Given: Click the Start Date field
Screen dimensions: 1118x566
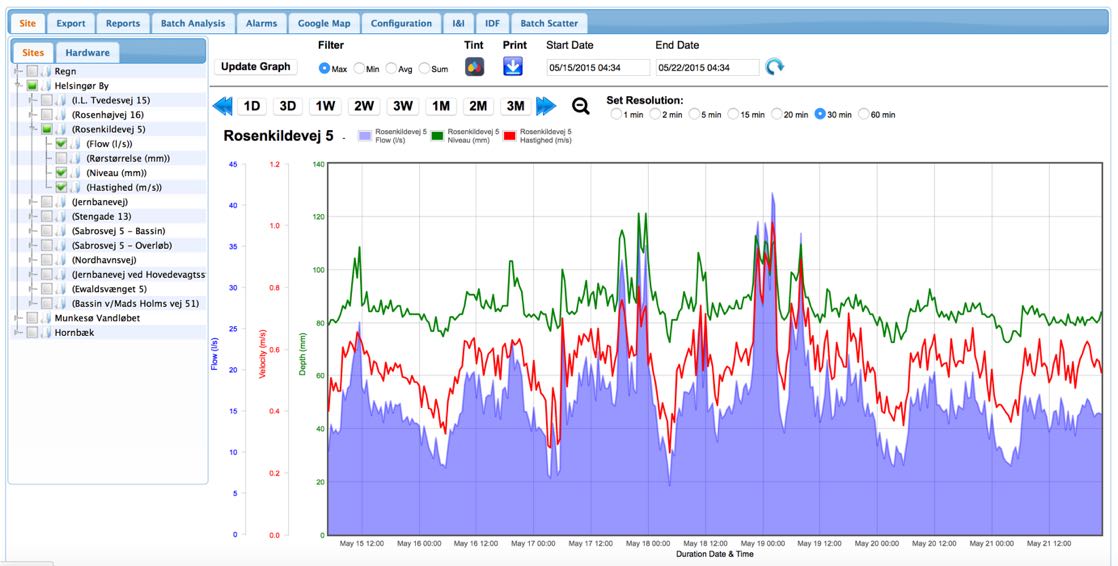Looking at the screenshot, I should point(598,68).
